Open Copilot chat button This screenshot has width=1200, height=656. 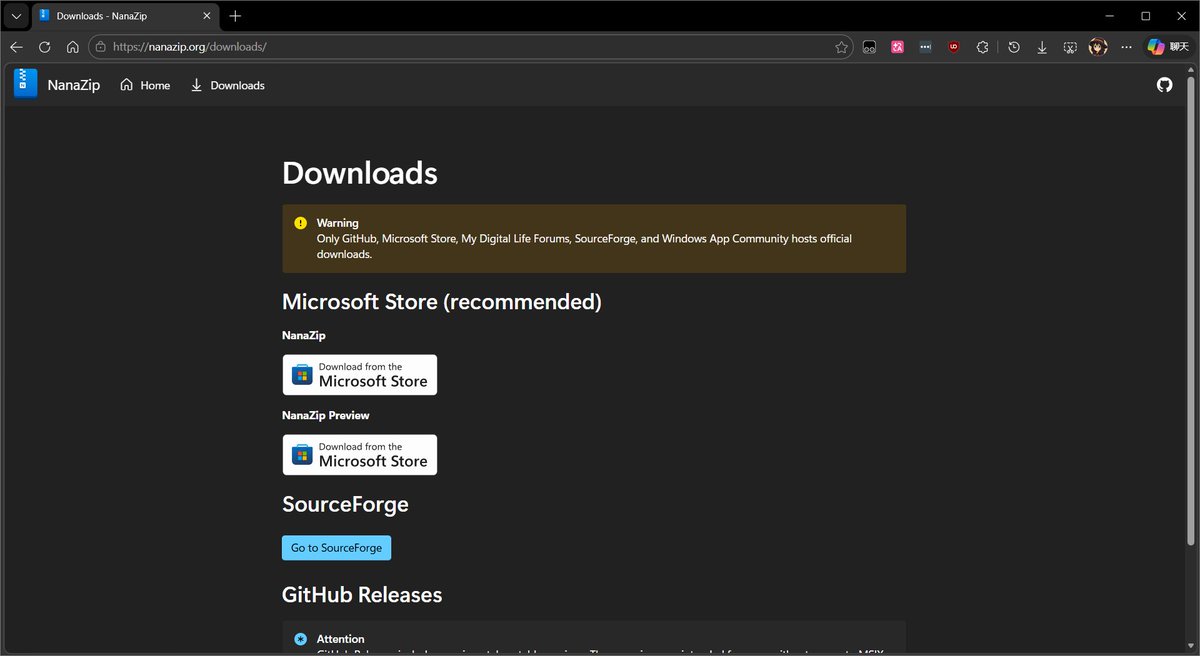(x=1169, y=47)
